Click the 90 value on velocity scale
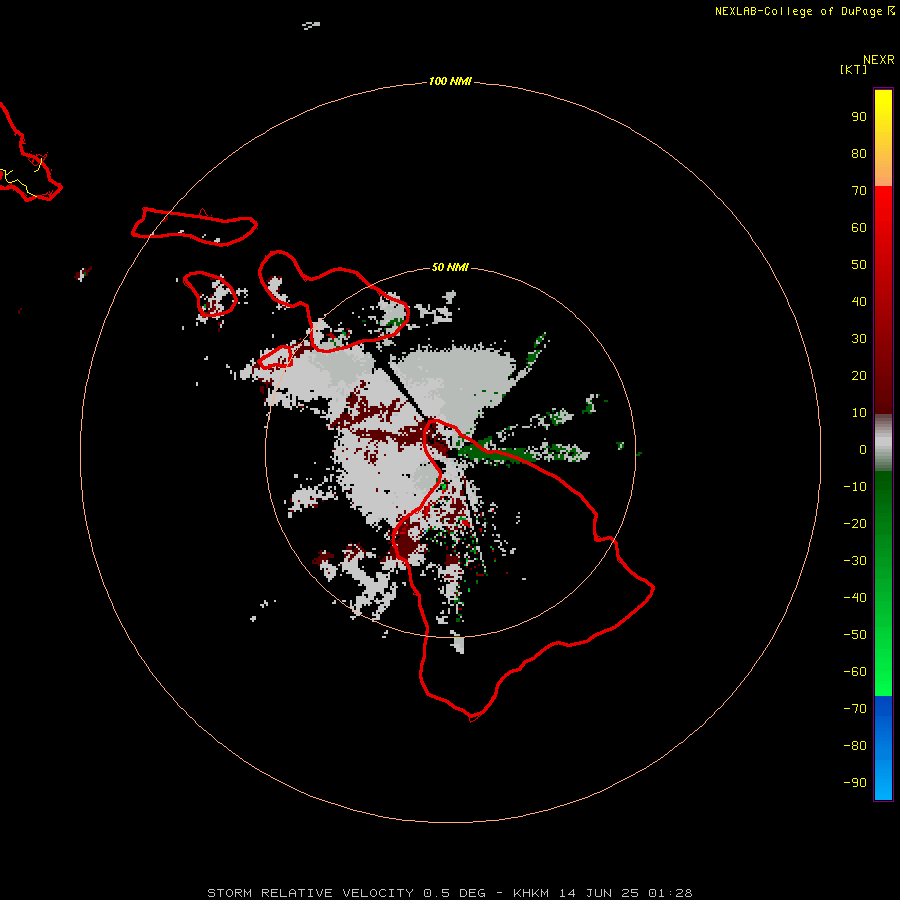Viewport: 900px width, 900px height. pyautogui.click(x=859, y=117)
